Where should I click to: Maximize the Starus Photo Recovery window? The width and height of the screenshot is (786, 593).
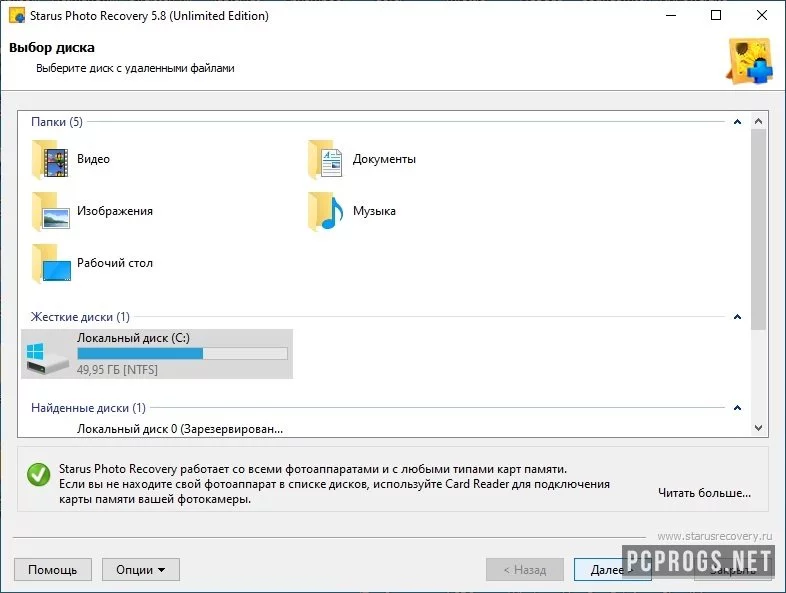point(716,16)
